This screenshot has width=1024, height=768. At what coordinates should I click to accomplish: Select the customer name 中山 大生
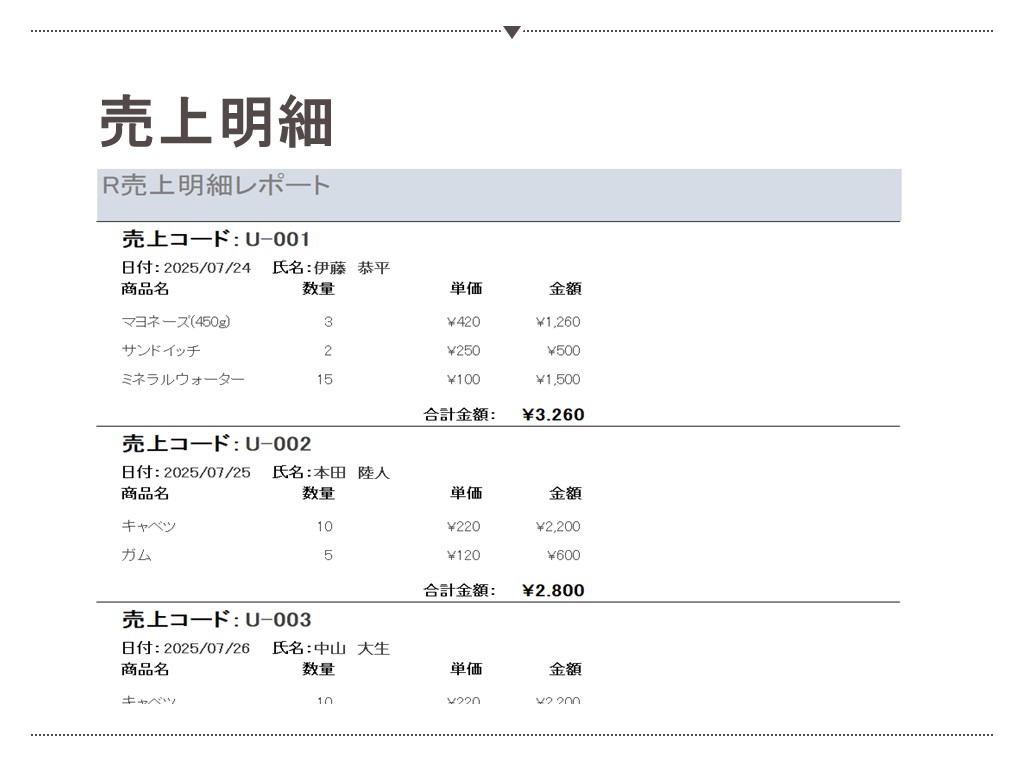tap(351, 648)
